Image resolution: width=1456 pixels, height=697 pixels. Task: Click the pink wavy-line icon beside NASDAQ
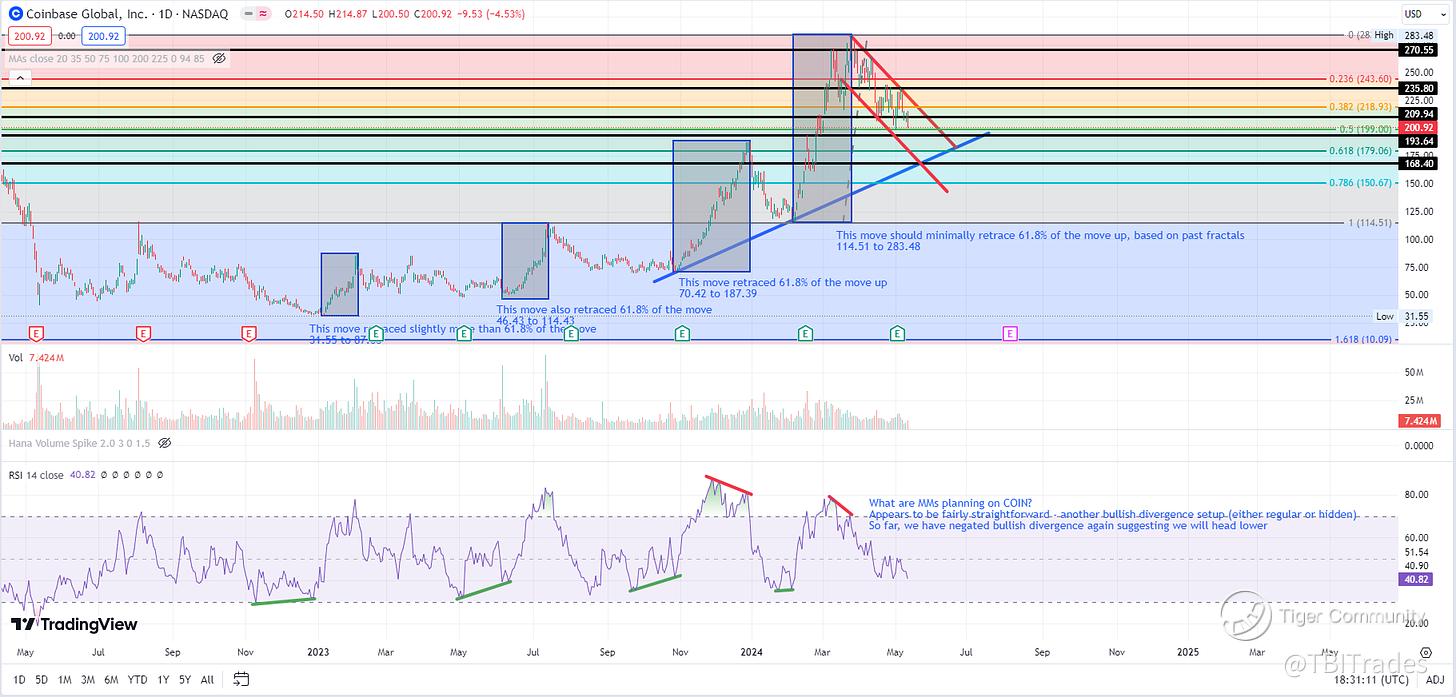[x=264, y=14]
